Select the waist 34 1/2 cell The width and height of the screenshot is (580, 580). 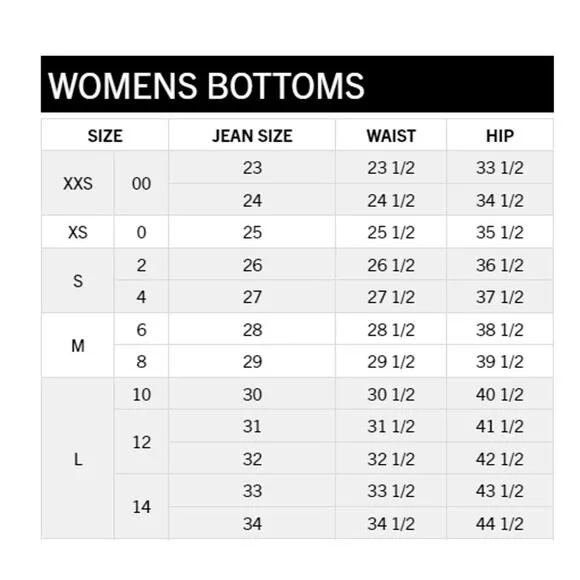pos(391,523)
